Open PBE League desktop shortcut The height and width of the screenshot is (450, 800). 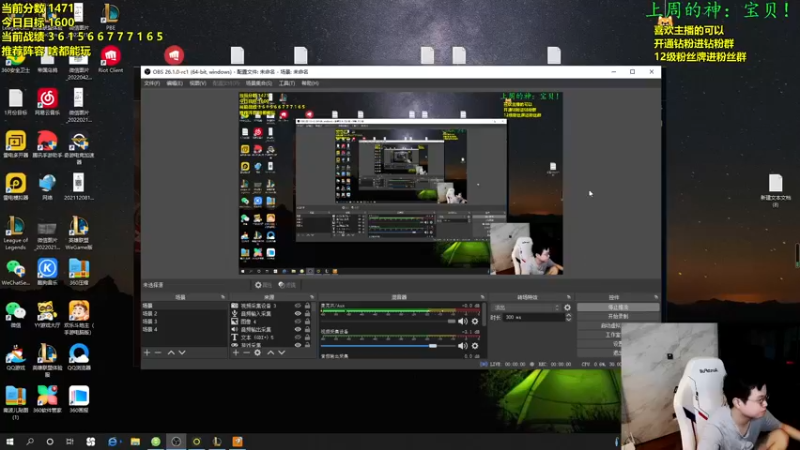point(110,17)
